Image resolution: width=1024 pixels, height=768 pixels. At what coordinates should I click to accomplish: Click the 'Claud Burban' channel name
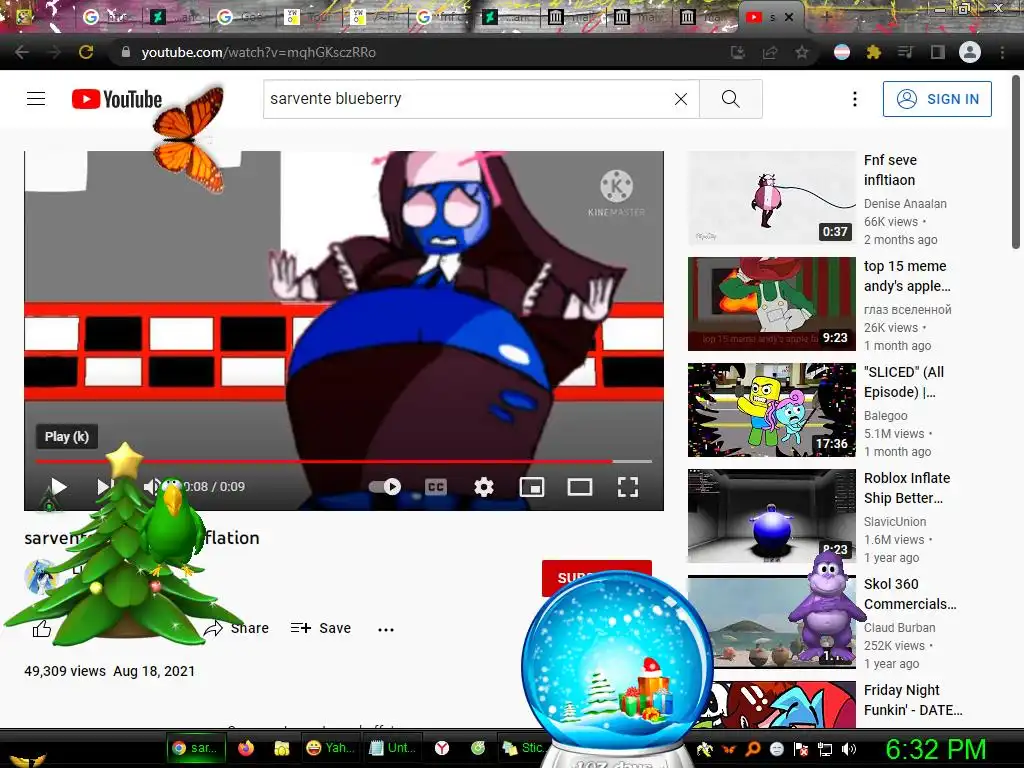899,628
